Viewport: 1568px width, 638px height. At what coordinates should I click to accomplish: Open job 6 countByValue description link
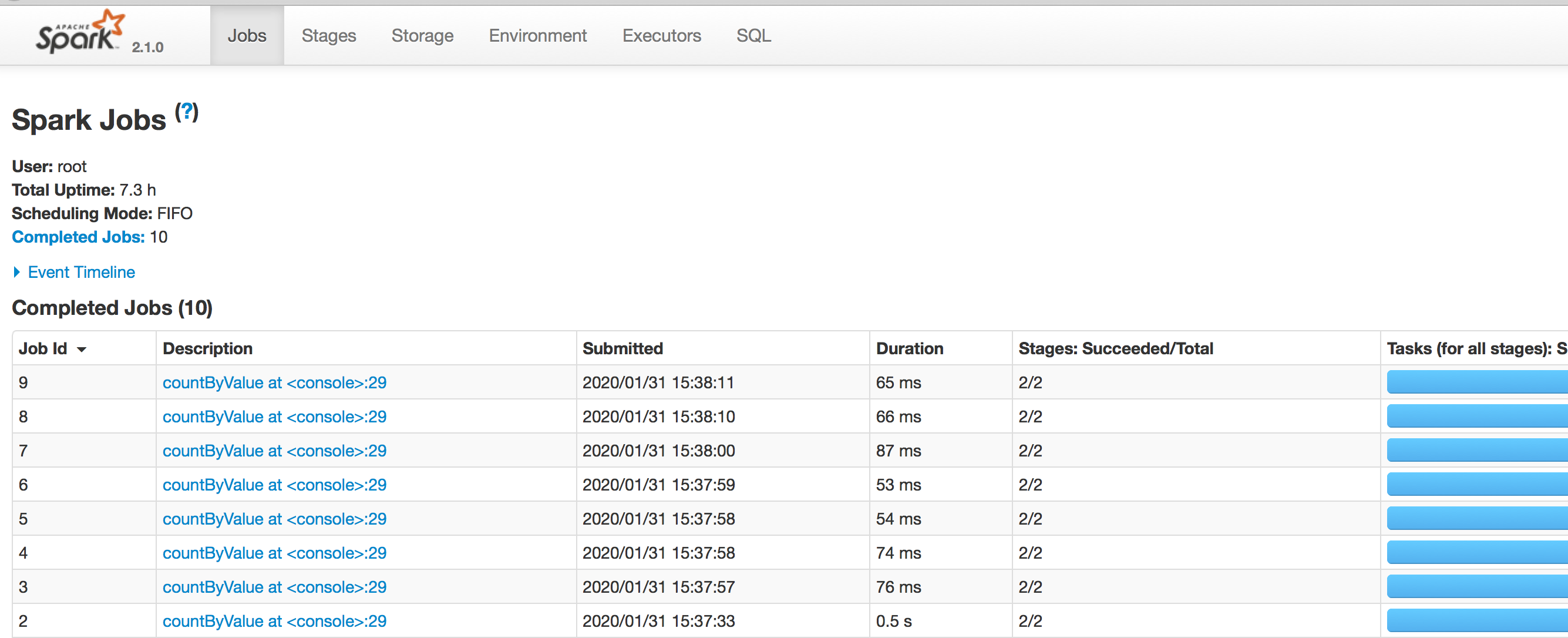pyautogui.click(x=274, y=485)
